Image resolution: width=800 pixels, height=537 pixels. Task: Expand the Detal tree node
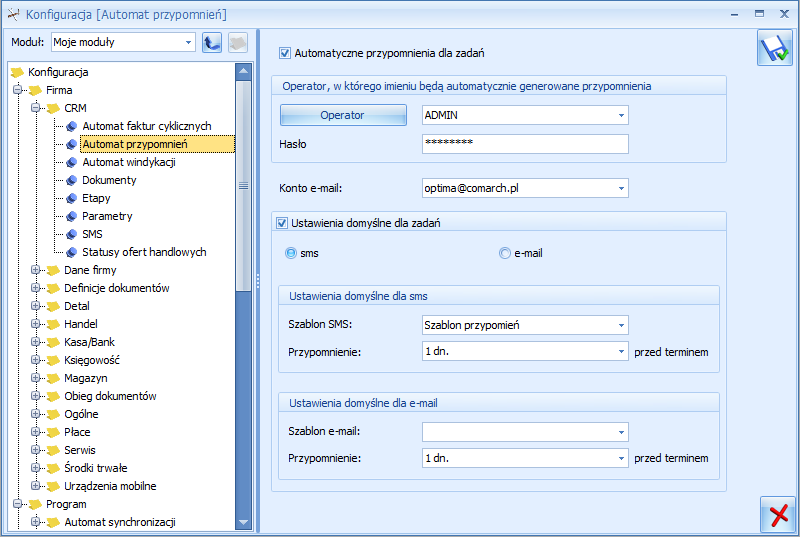tap(35, 305)
